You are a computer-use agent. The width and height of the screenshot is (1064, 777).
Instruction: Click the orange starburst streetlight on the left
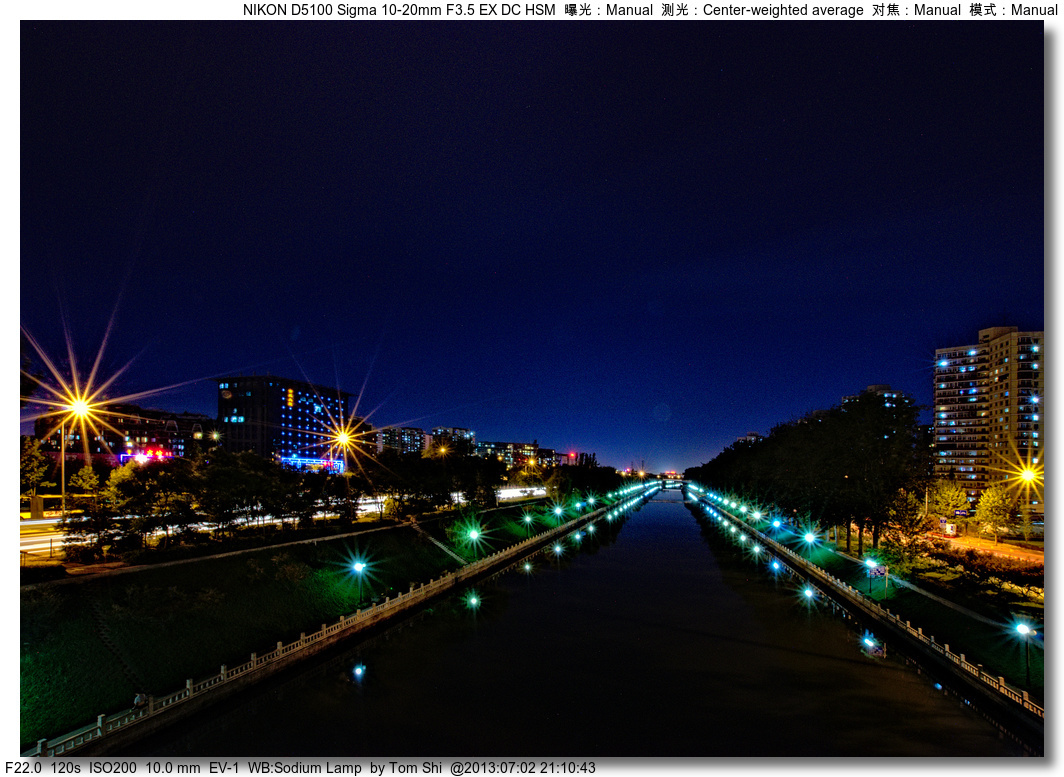[78, 408]
